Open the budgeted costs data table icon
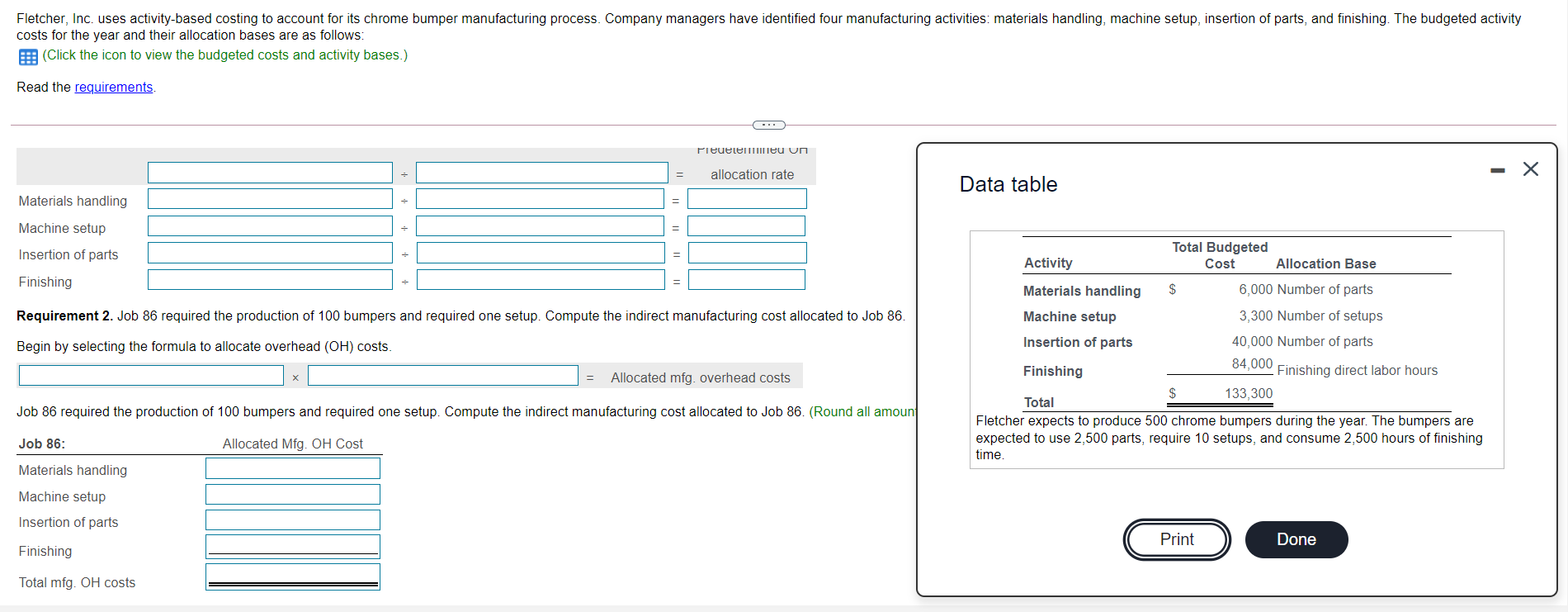 coord(28,57)
